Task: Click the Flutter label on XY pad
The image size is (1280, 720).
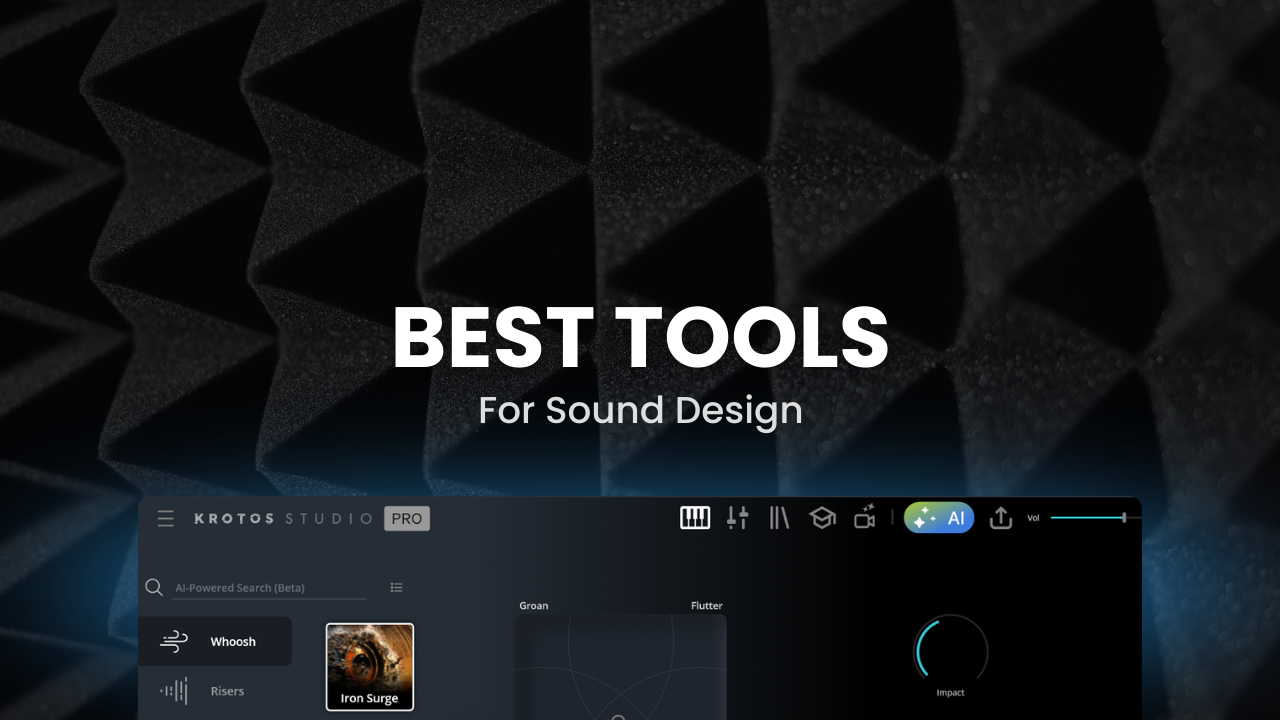Action: pos(707,606)
